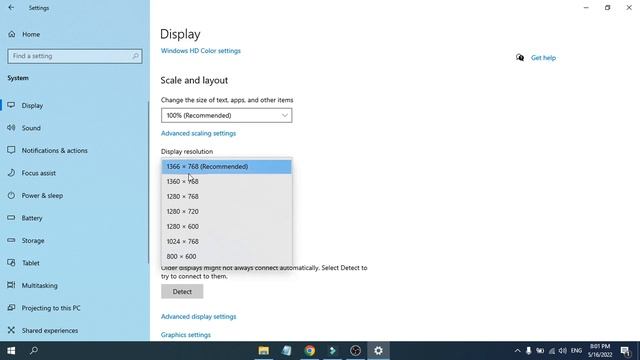Open Power & sleep settings
This screenshot has height=360, width=640.
(x=42, y=195)
